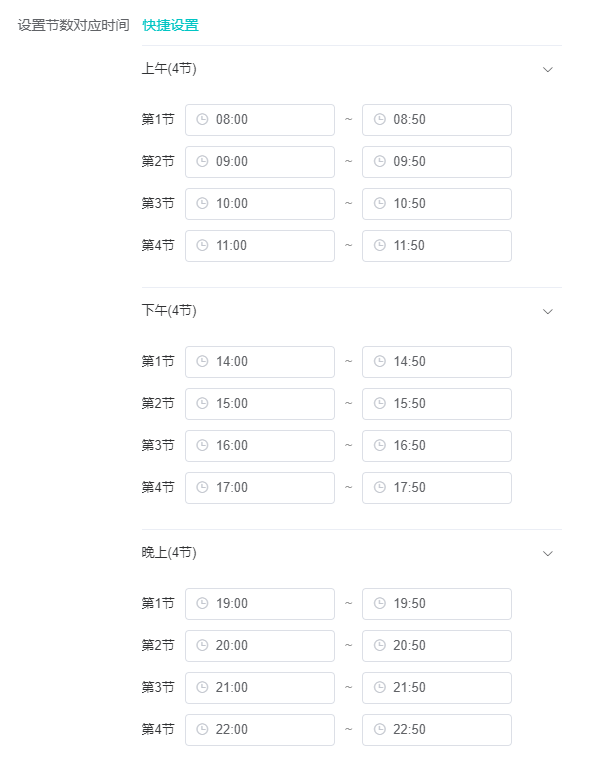Edit the 20:00 evening start time
This screenshot has height=760, width=606.
(260, 646)
